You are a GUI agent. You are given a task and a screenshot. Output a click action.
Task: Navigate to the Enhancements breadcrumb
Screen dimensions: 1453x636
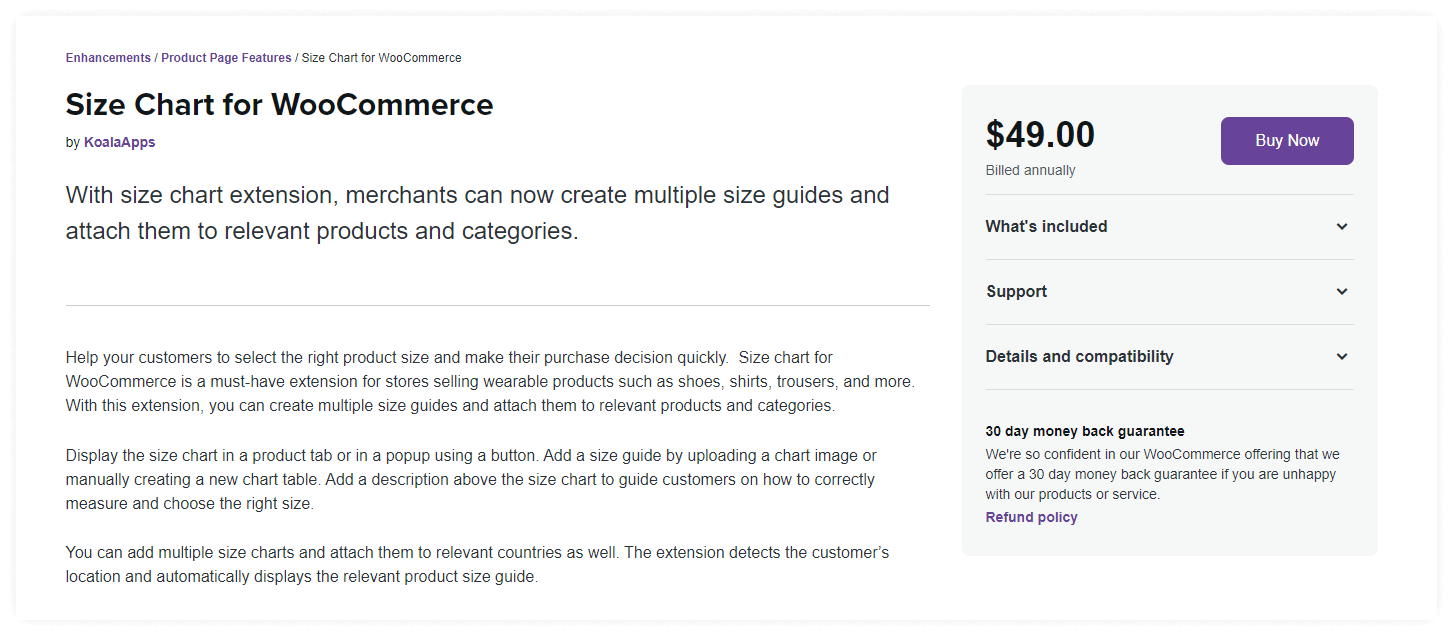(108, 57)
